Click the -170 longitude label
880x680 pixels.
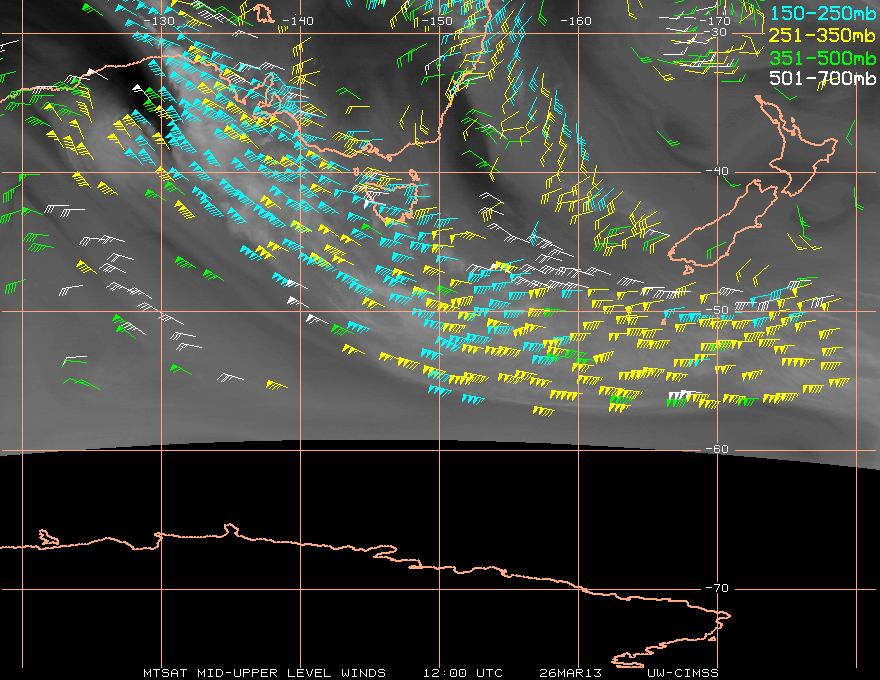[x=715, y=21]
